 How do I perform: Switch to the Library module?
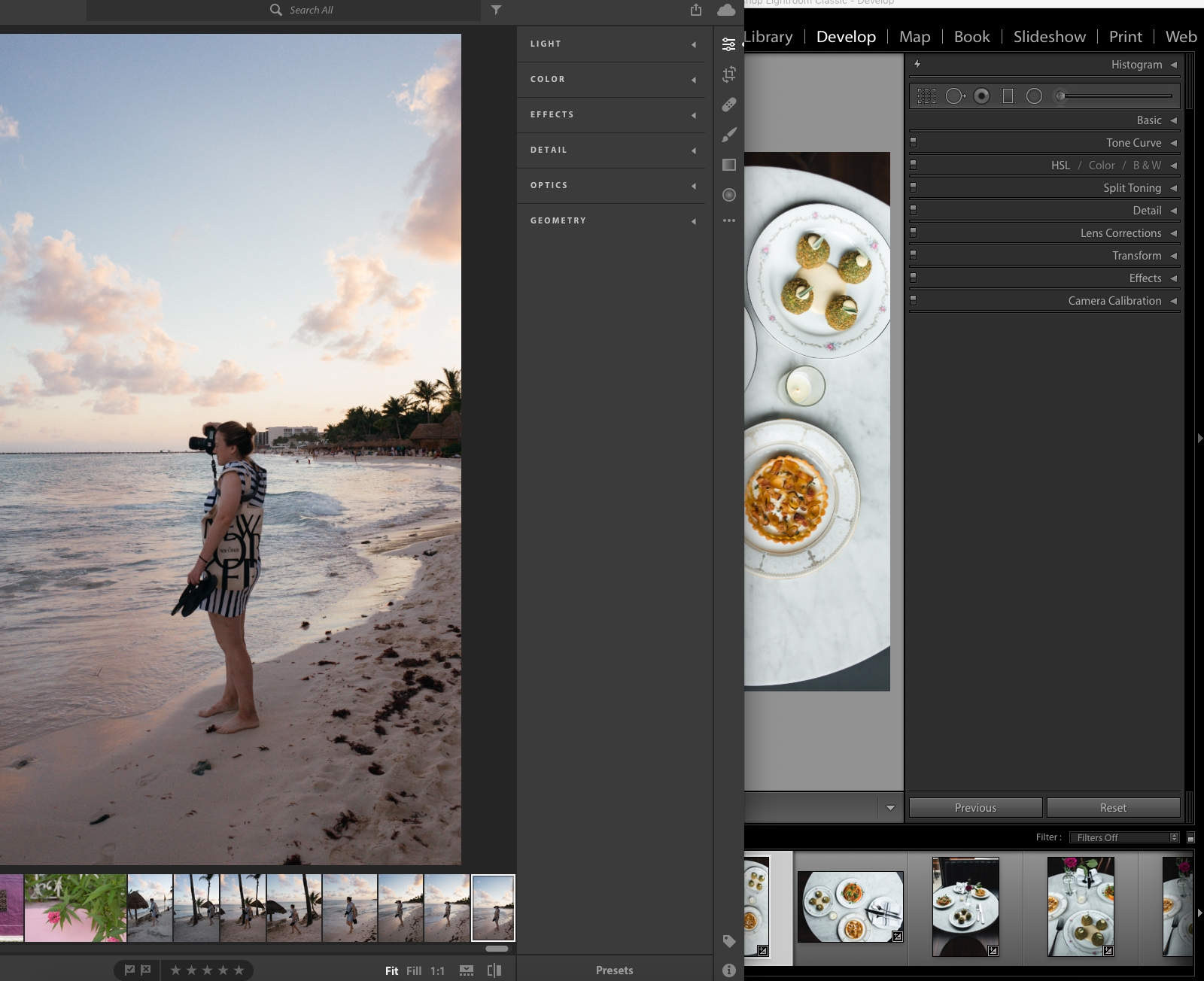[x=768, y=37]
